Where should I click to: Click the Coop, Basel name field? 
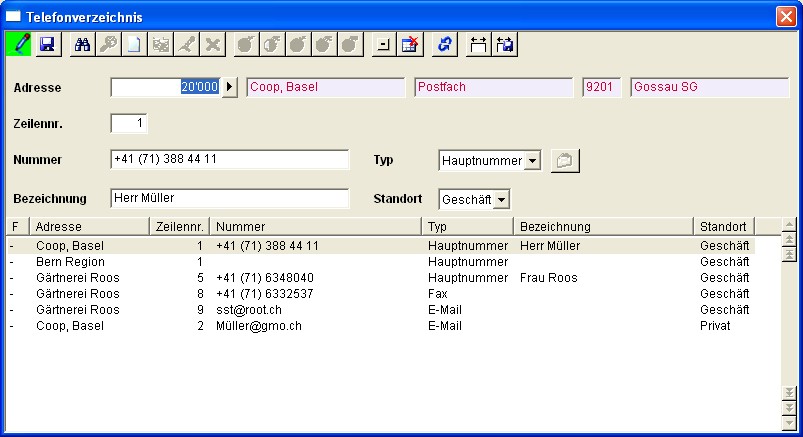point(326,87)
